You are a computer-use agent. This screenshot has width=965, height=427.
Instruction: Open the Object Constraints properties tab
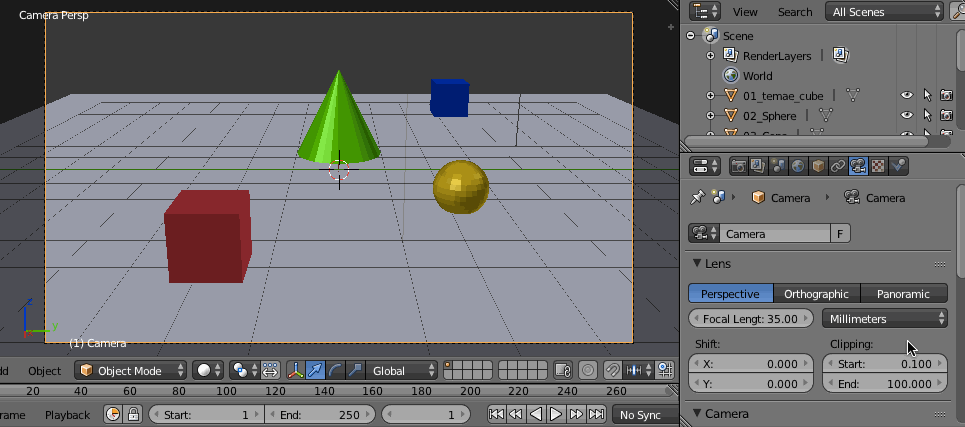(838, 166)
